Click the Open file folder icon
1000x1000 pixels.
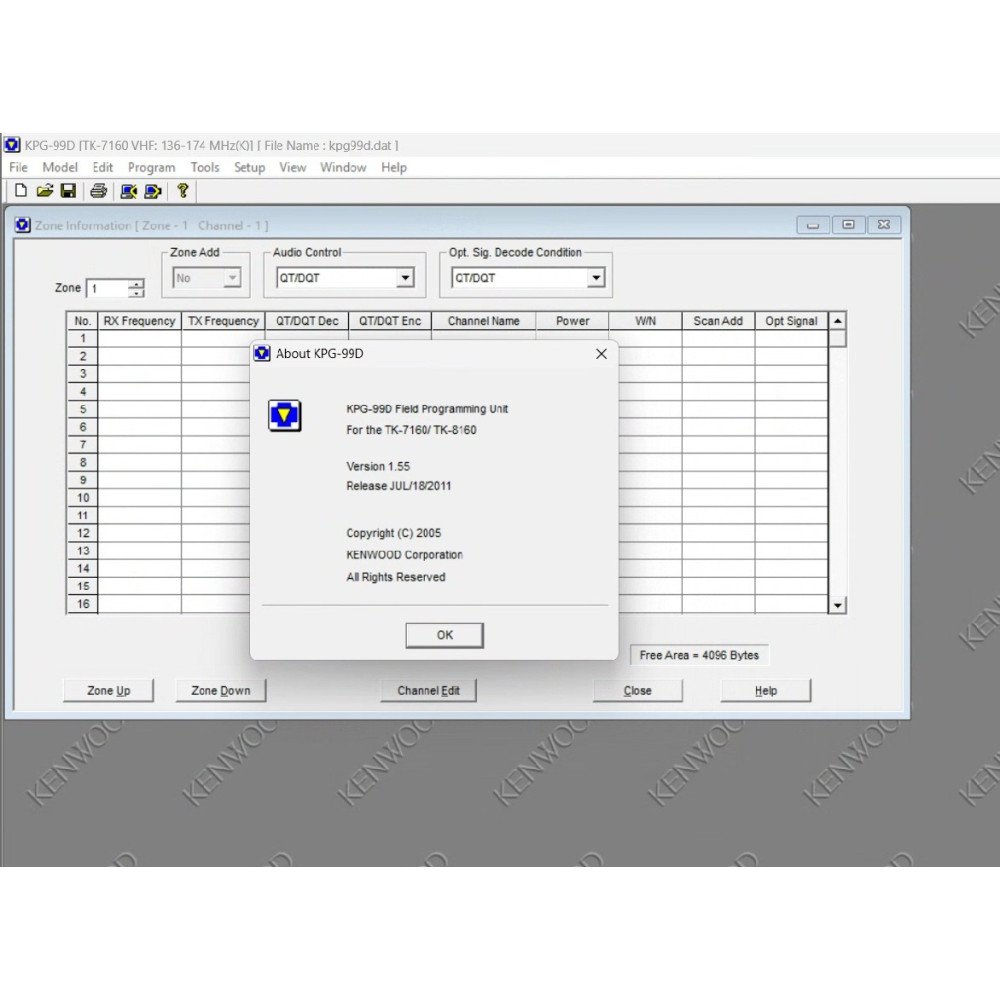click(x=45, y=191)
